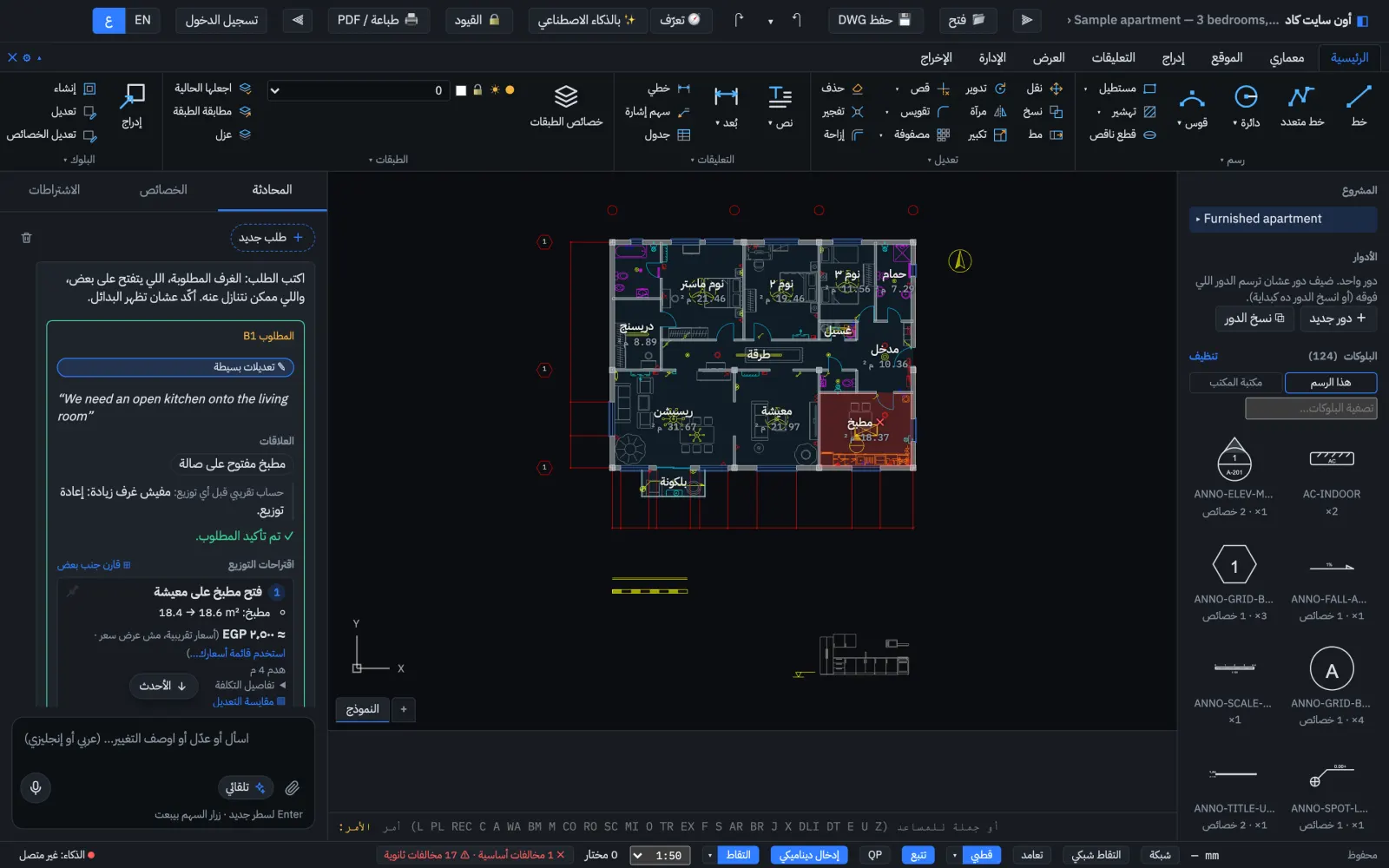Viewport: 1389px width, 868px height.
Task: Delete conversation with the trash icon
Action: pos(26,237)
